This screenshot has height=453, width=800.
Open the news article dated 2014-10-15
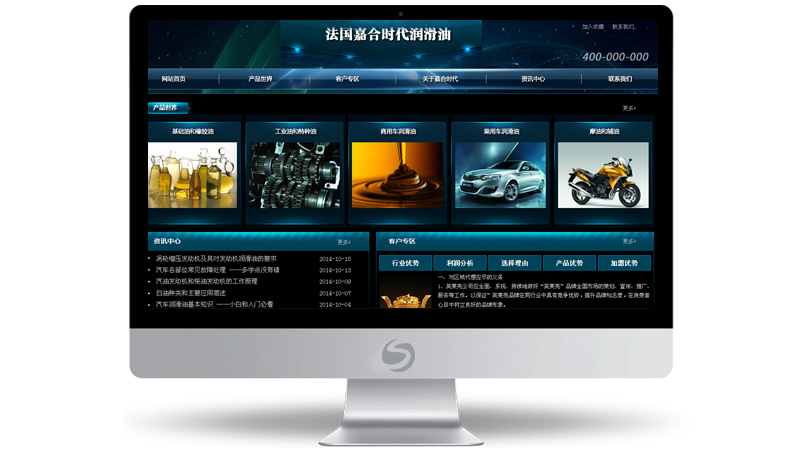coord(213,270)
